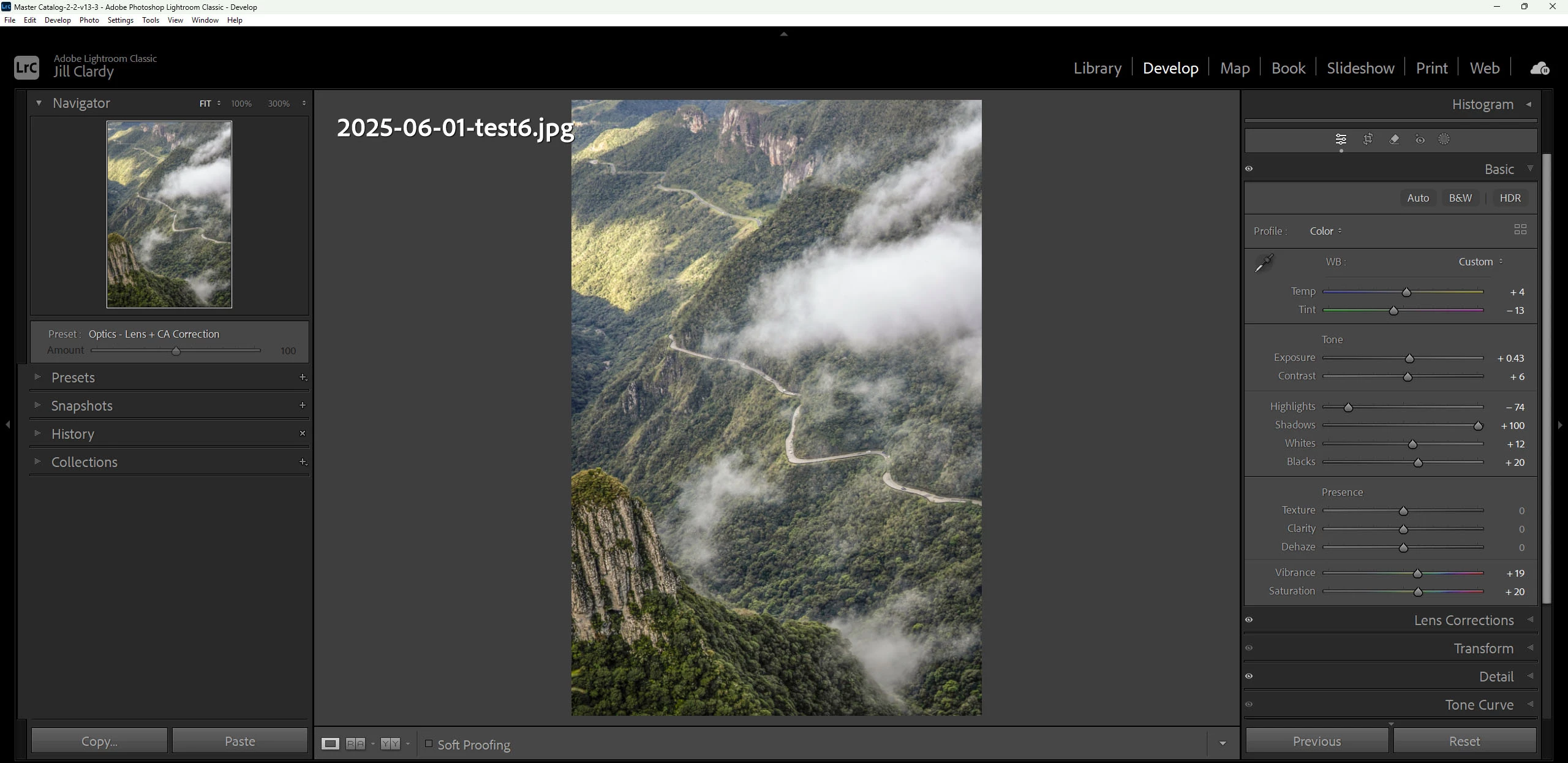Open the Settings menu
1568x763 pixels.
click(120, 20)
